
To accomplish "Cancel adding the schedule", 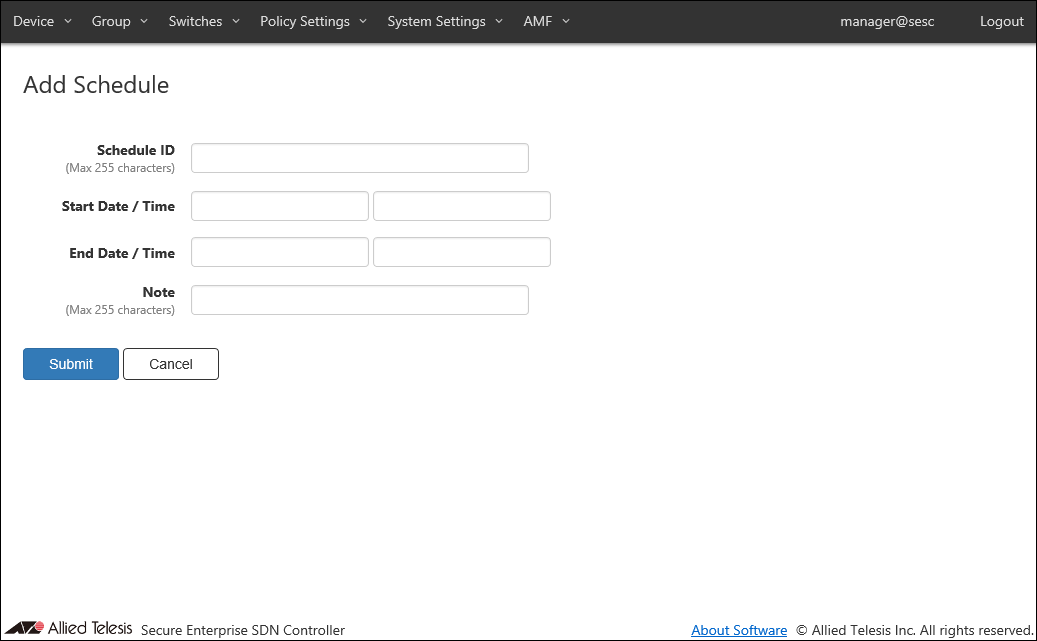I will (x=170, y=364).
